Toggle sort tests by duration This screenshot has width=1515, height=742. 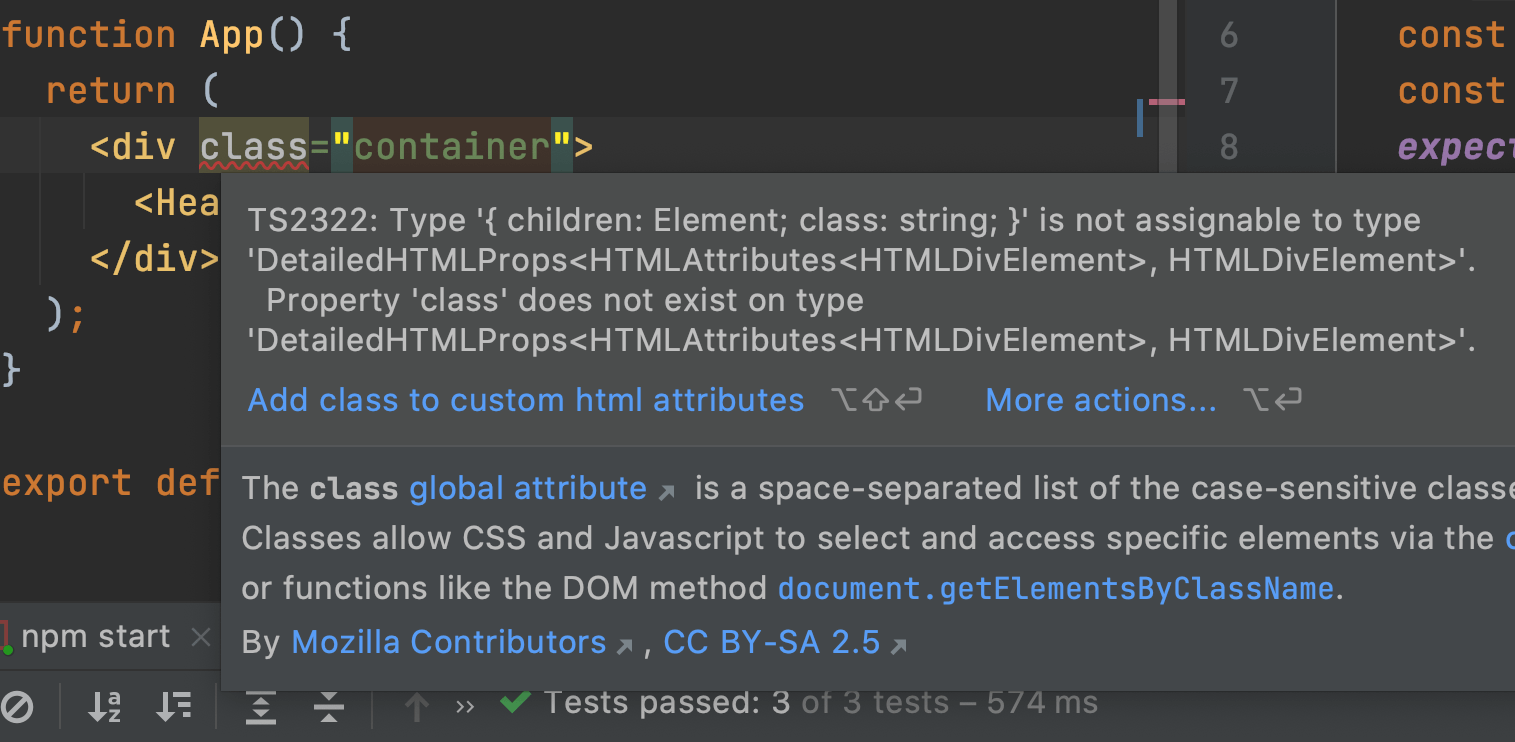(x=174, y=706)
